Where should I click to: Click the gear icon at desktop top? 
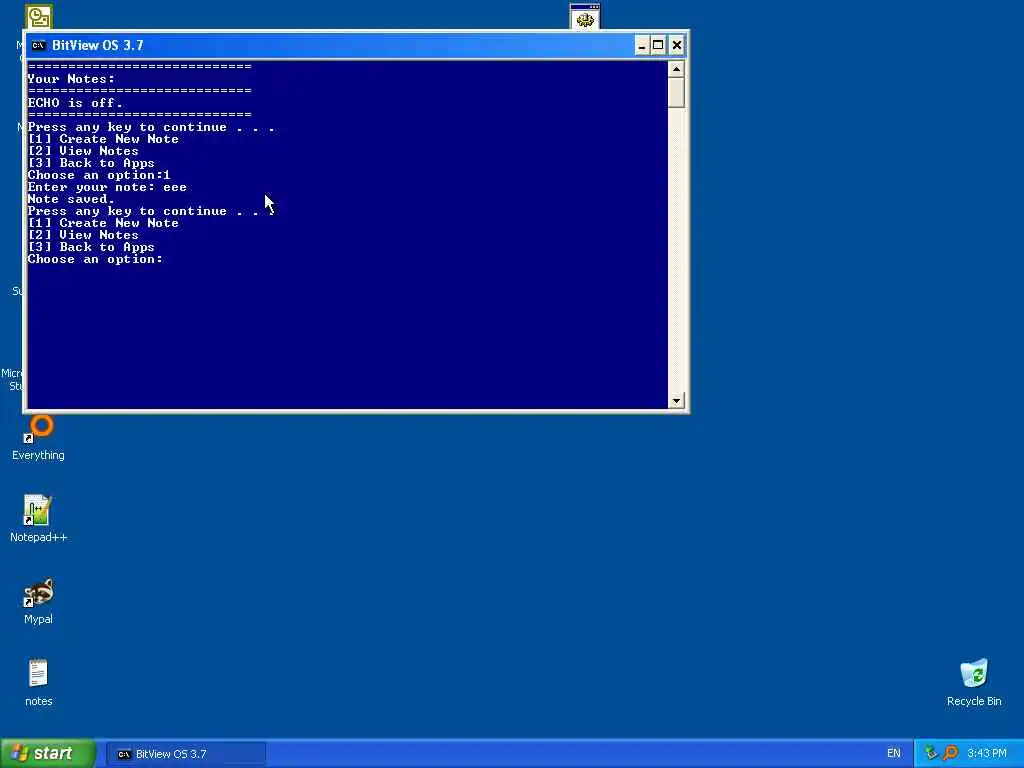click(584, 17)
